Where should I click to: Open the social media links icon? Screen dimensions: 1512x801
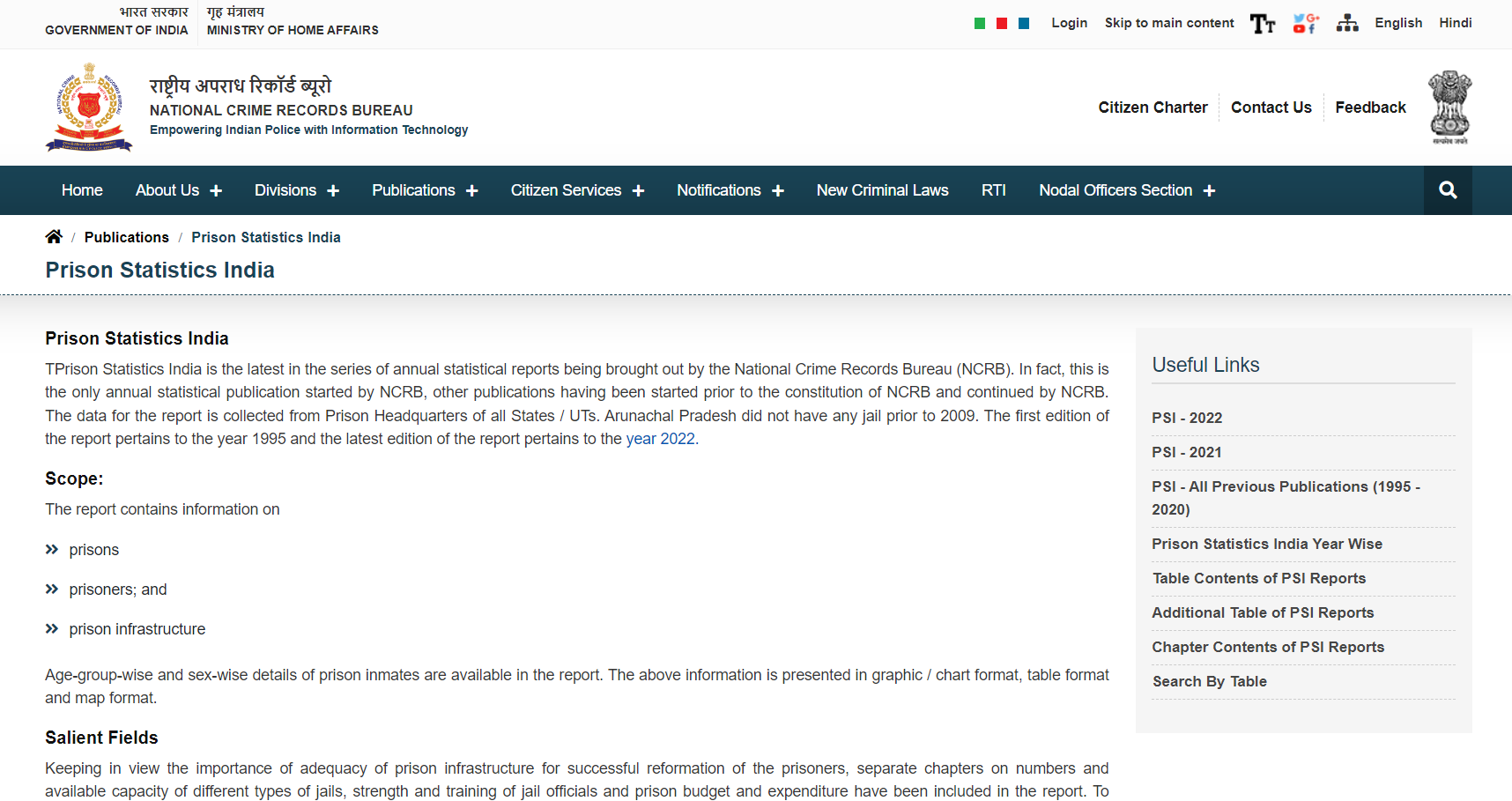pyautogui.click(x=1305, y=24)
